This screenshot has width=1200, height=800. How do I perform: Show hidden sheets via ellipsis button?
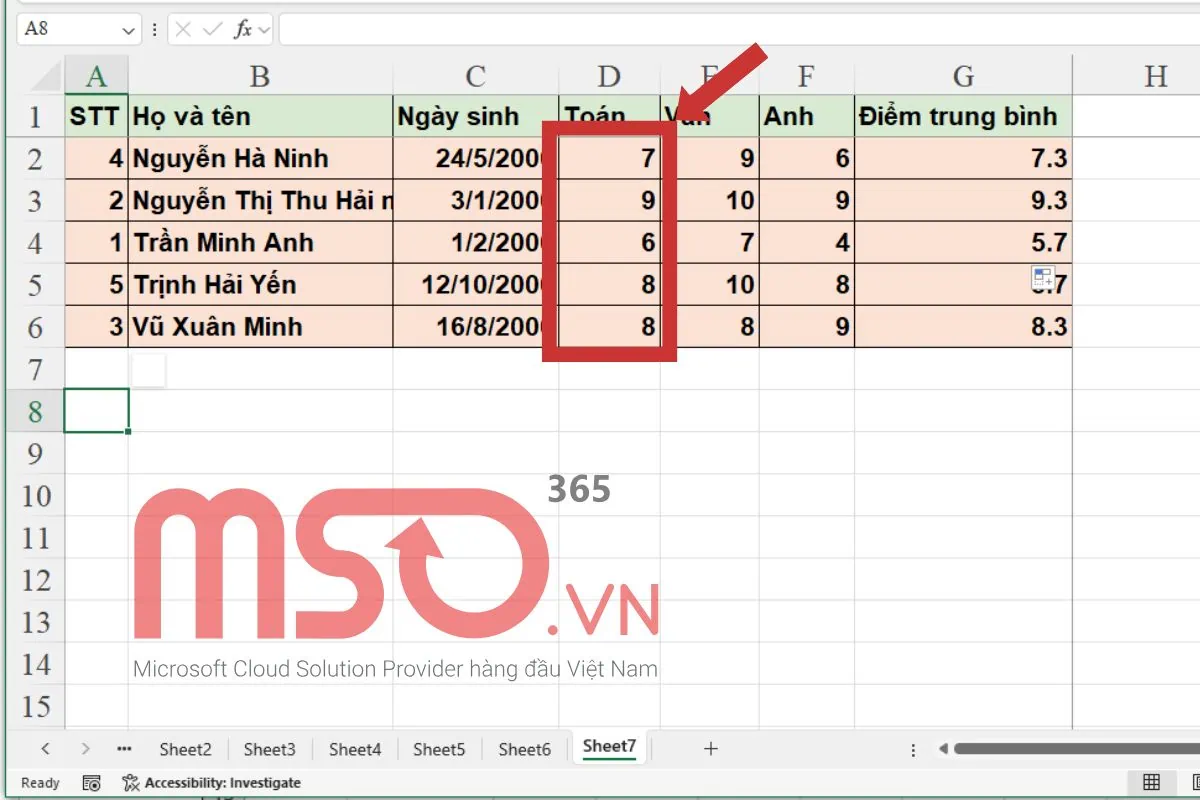[x=124, y=748]
